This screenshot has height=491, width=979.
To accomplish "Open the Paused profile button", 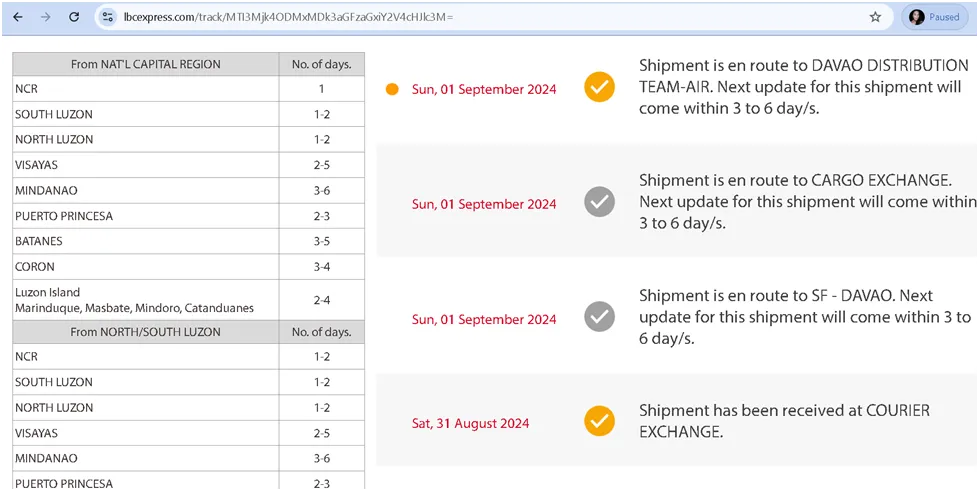I will coord(934,17).
